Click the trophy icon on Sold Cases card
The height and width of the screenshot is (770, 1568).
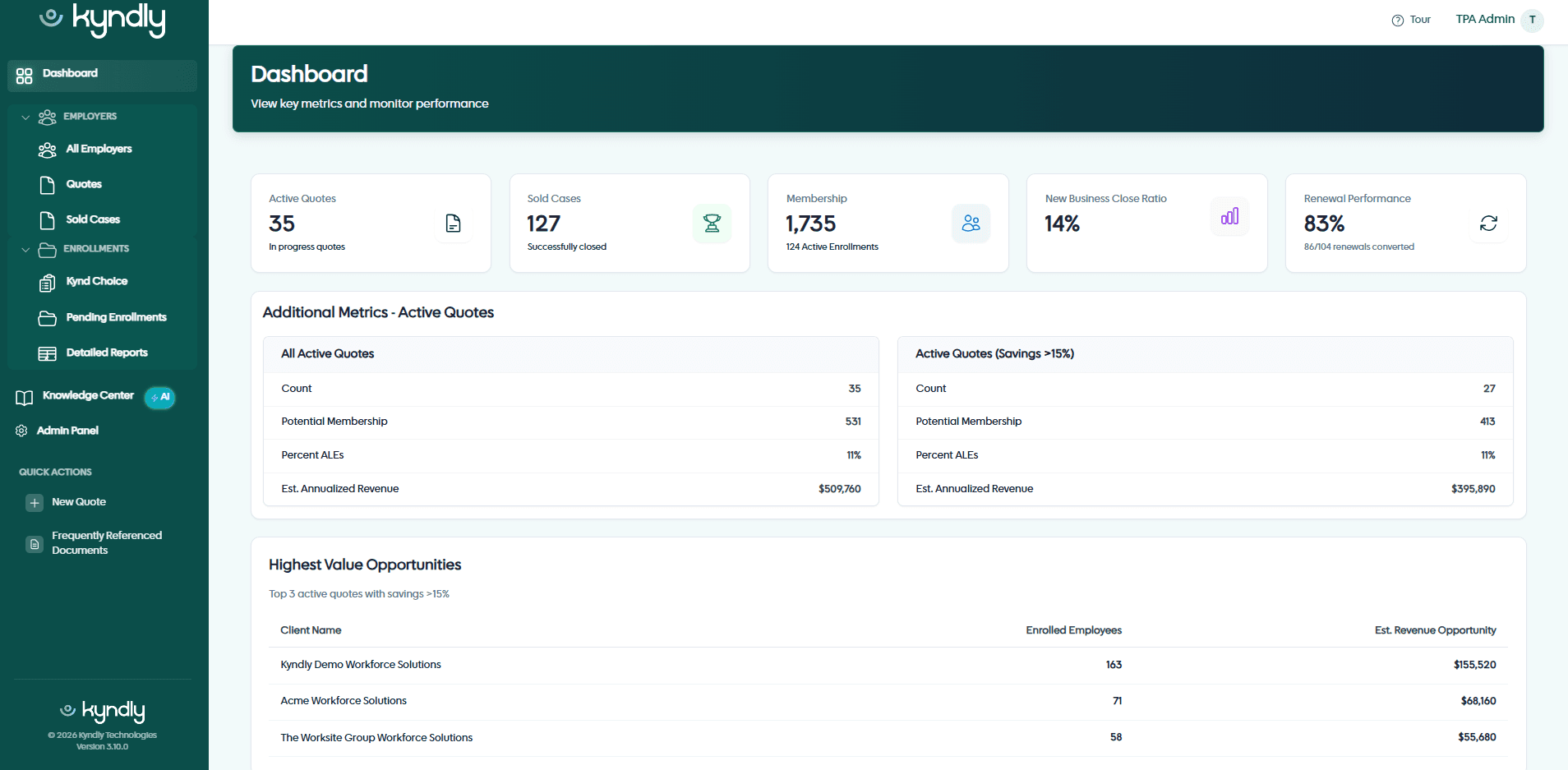712,223
